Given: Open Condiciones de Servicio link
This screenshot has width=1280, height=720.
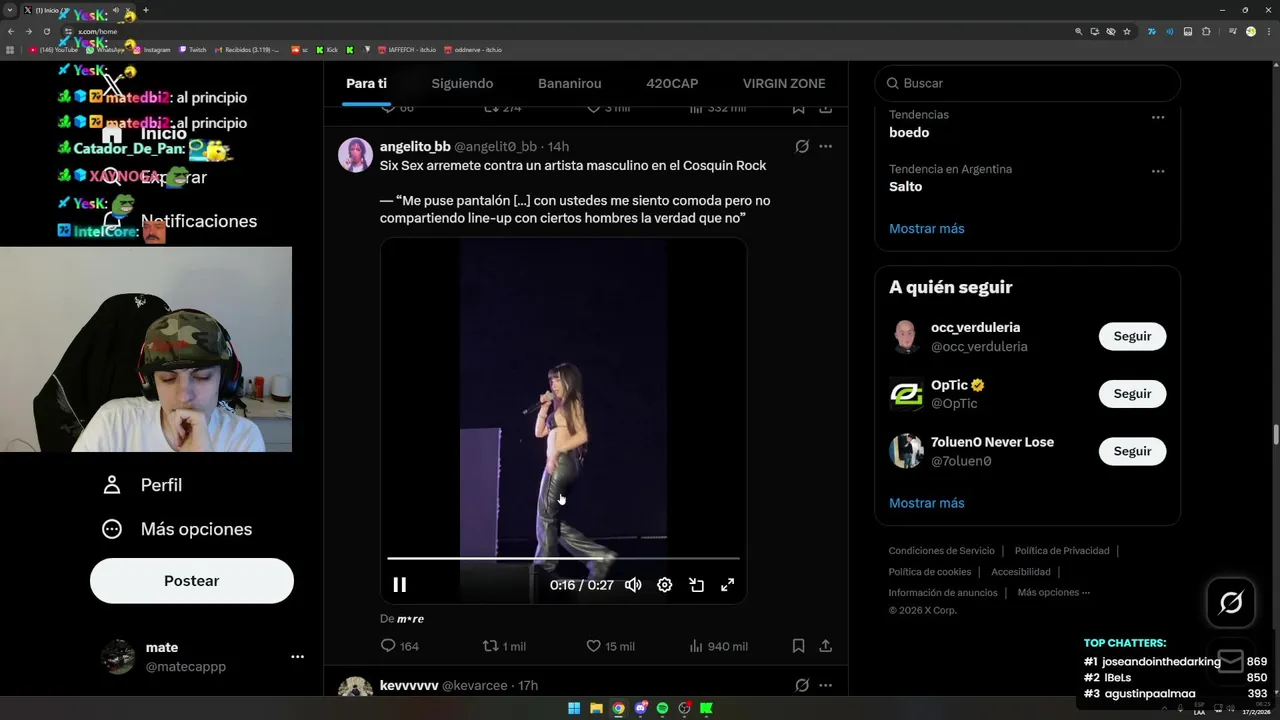Looking at the screenshot, I should [x=942, y=551].
